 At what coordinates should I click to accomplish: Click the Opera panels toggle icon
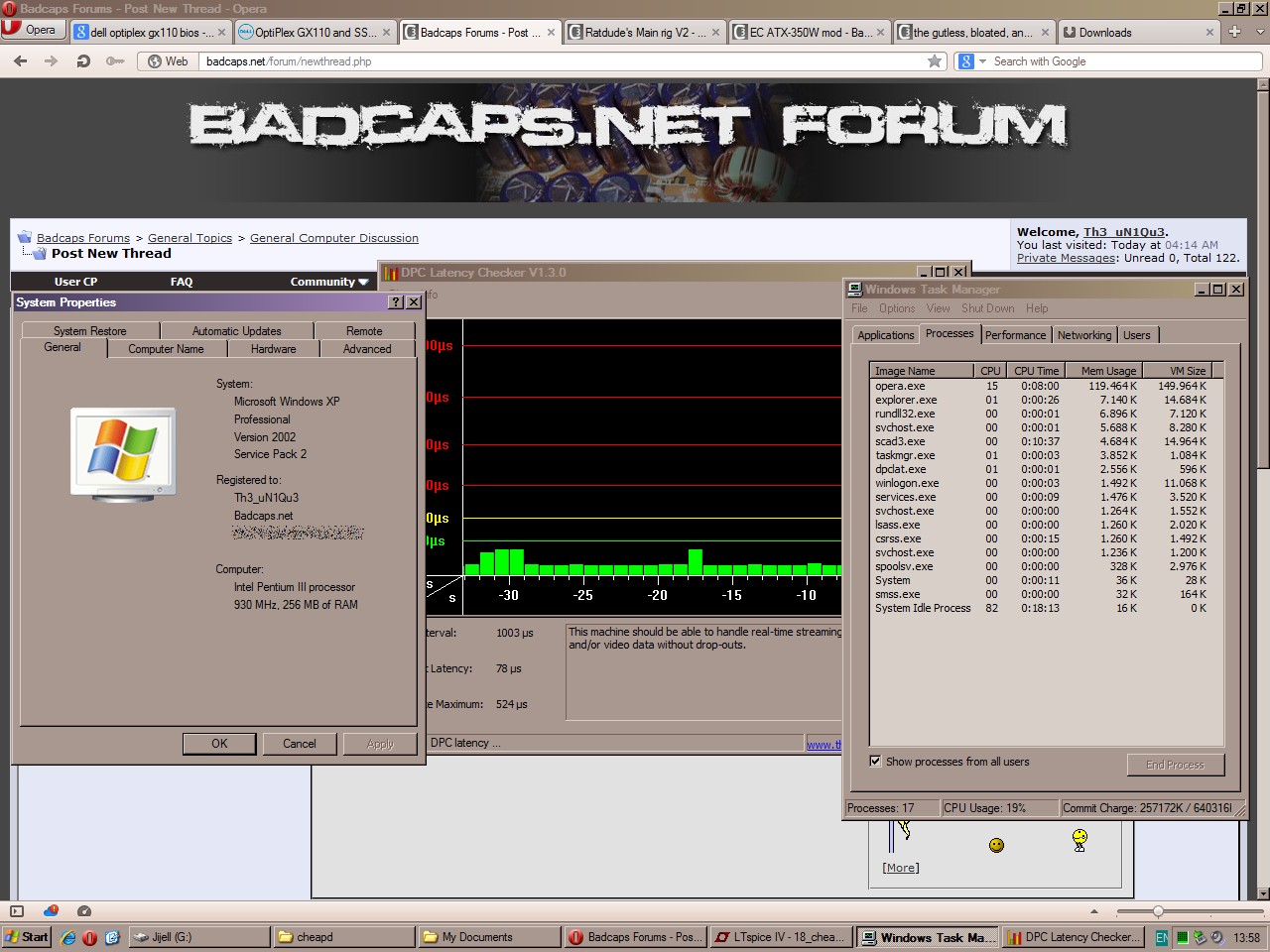click(17, 911)
